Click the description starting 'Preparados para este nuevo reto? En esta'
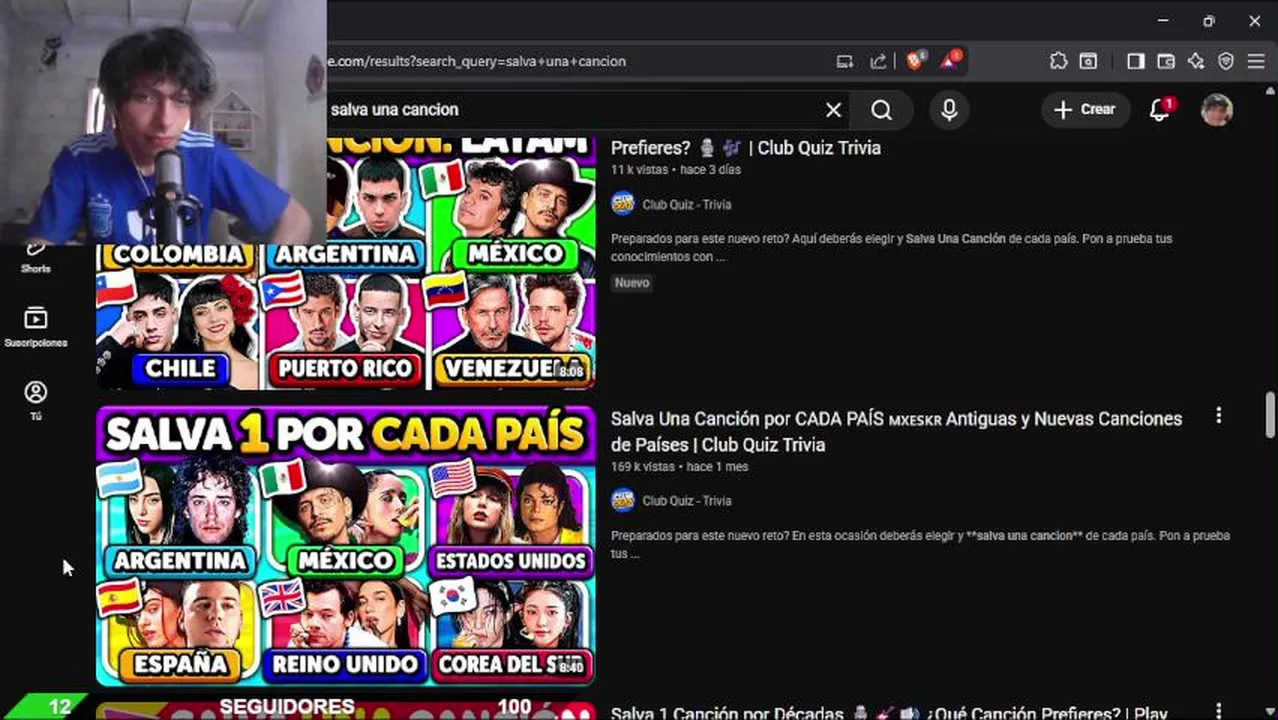1278x720 pixels. [x=920, y=545]
